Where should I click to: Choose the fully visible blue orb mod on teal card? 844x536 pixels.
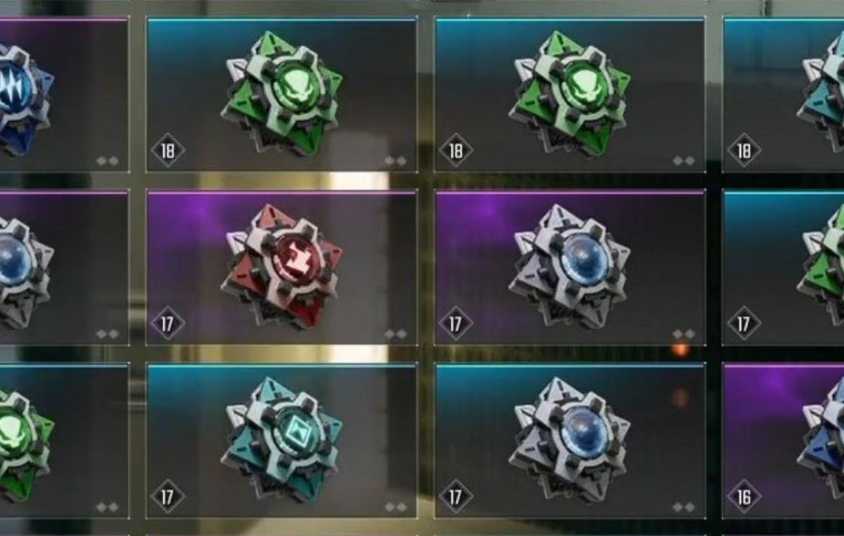[570, 441]
